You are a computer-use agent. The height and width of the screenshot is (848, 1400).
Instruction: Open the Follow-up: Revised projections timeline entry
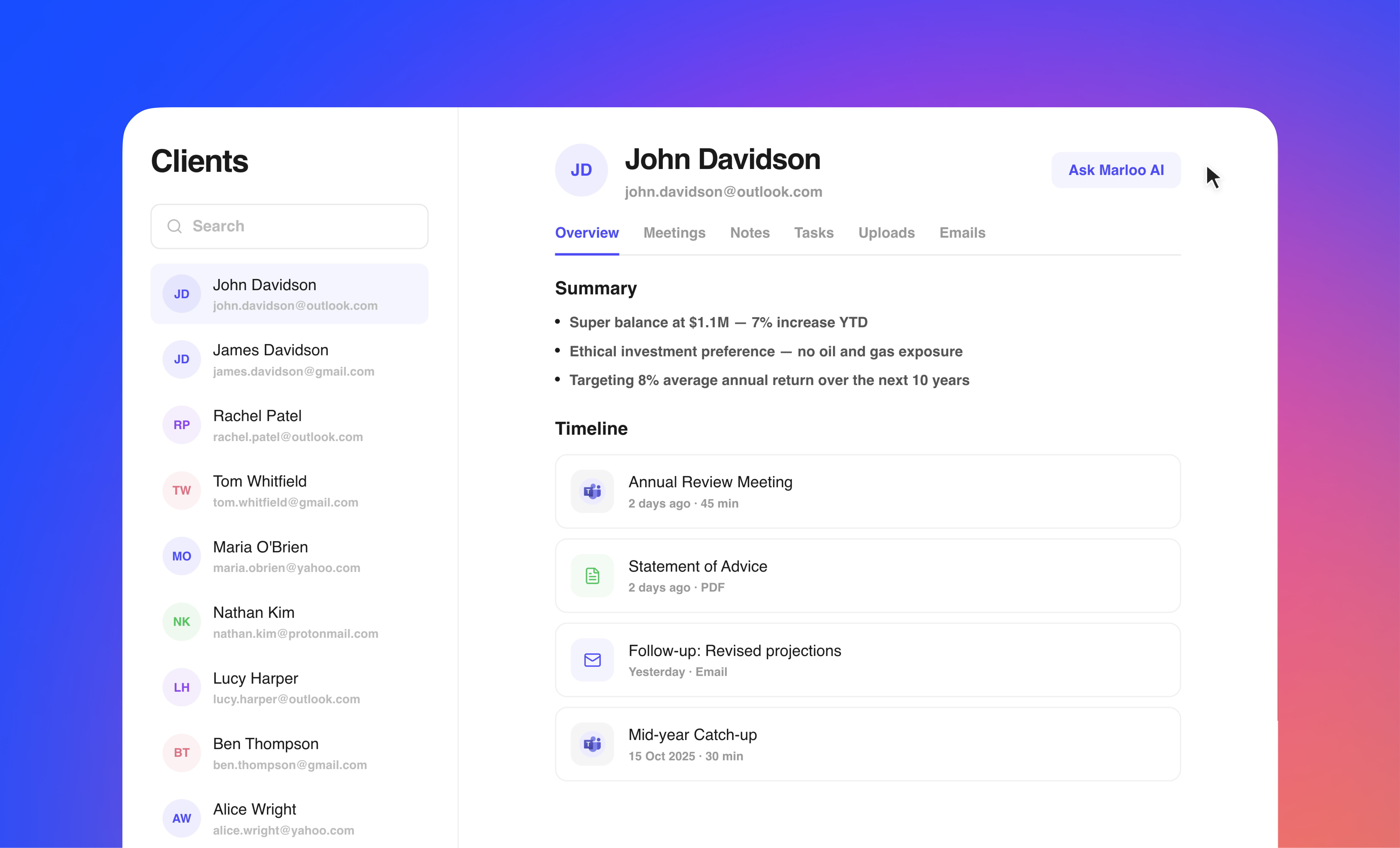point(867,659)
